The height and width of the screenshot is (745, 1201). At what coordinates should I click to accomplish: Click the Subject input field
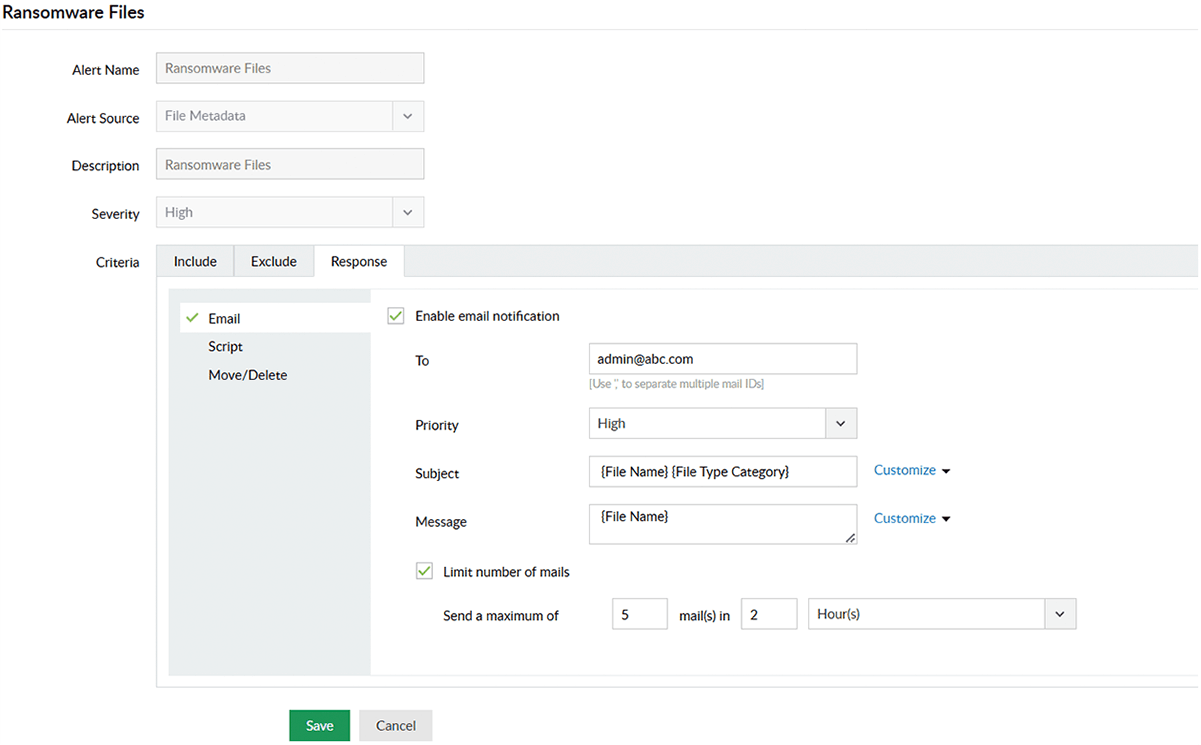(722, 471)
